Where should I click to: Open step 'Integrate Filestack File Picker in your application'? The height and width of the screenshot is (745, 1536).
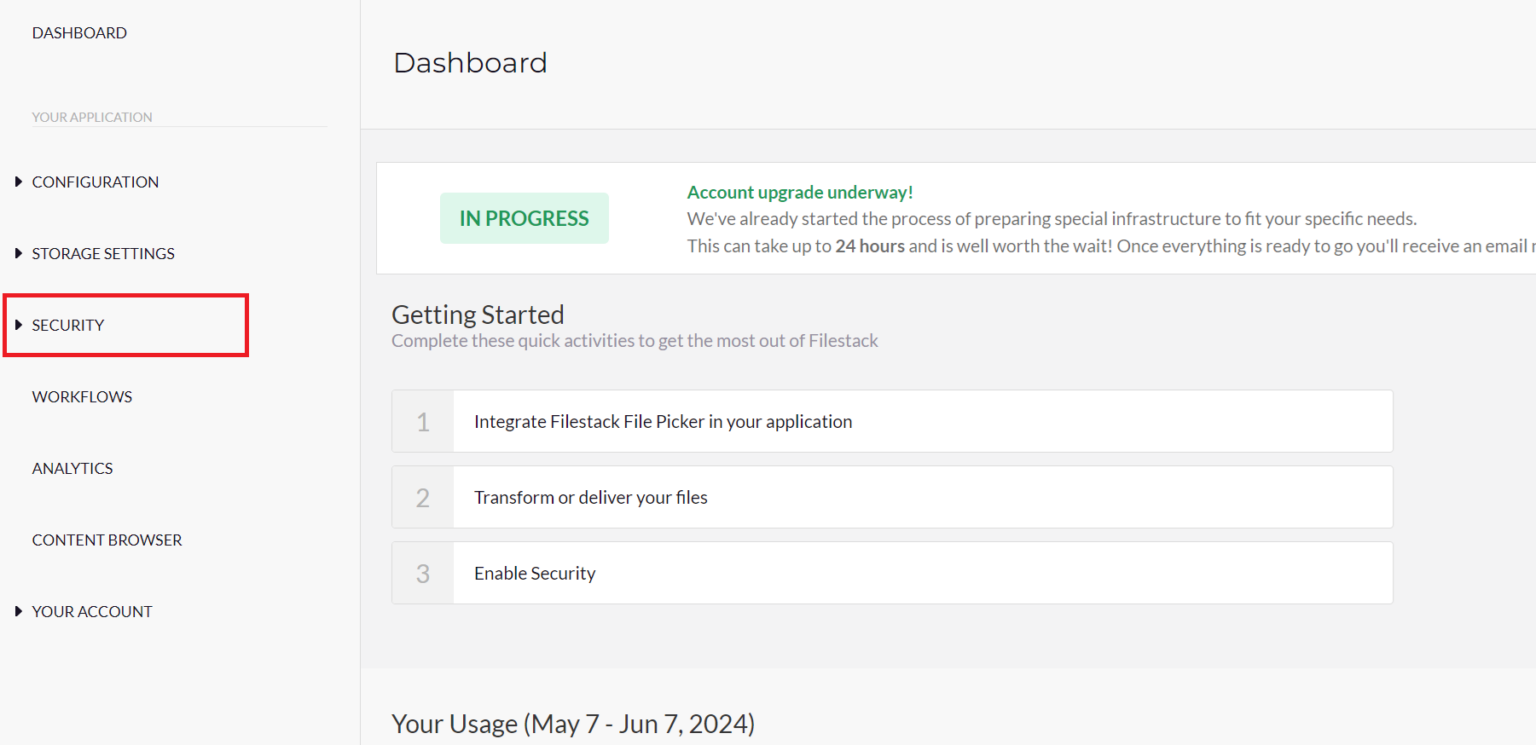pos(663,421)
